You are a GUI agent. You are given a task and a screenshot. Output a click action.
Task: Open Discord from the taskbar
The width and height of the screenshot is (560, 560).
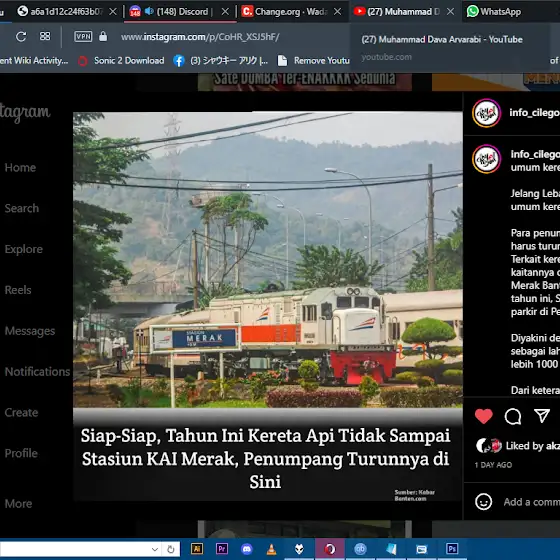(x=246, y=549)
